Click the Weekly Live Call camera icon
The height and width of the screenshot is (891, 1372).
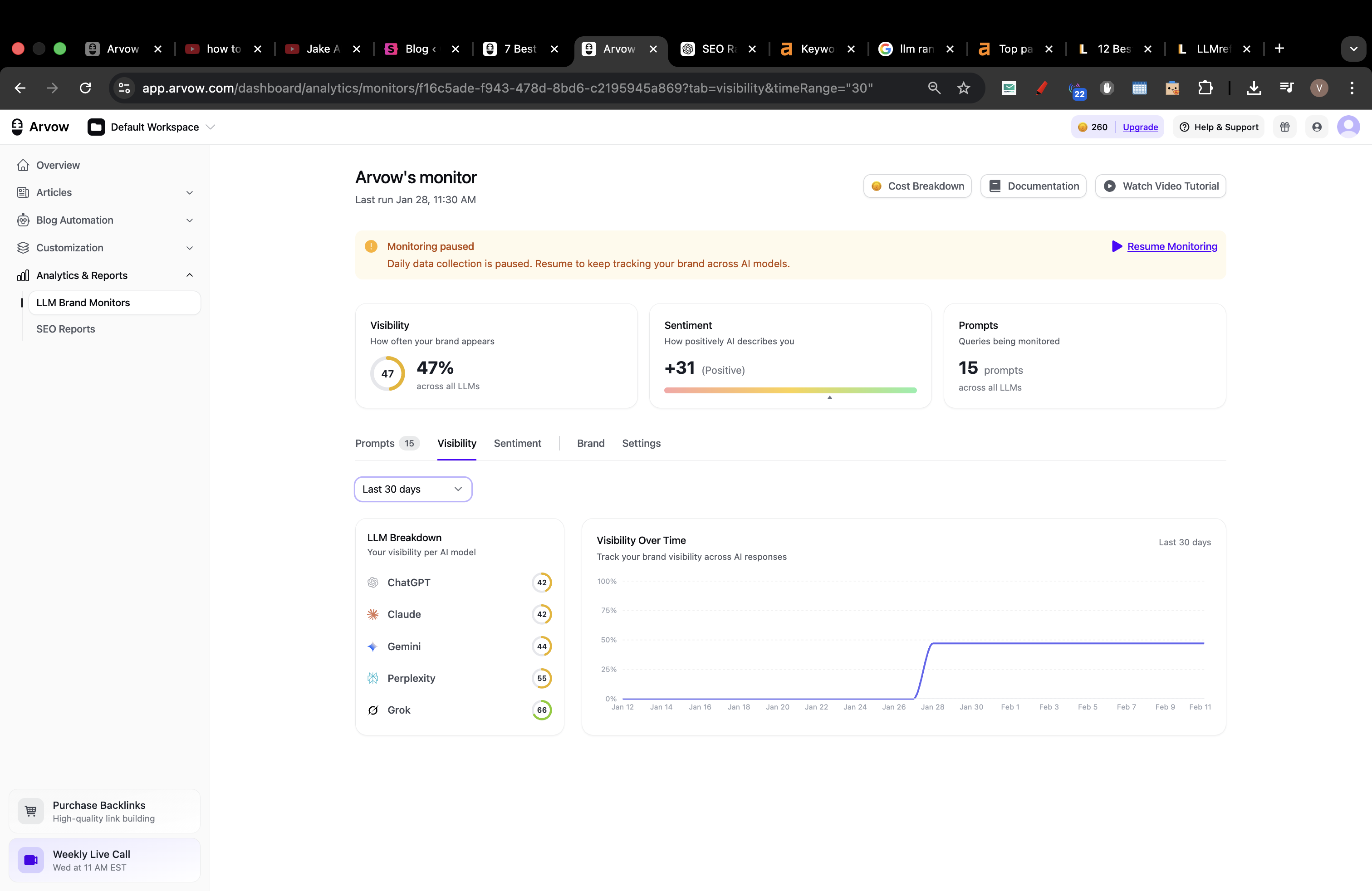(x=31, y=860)
